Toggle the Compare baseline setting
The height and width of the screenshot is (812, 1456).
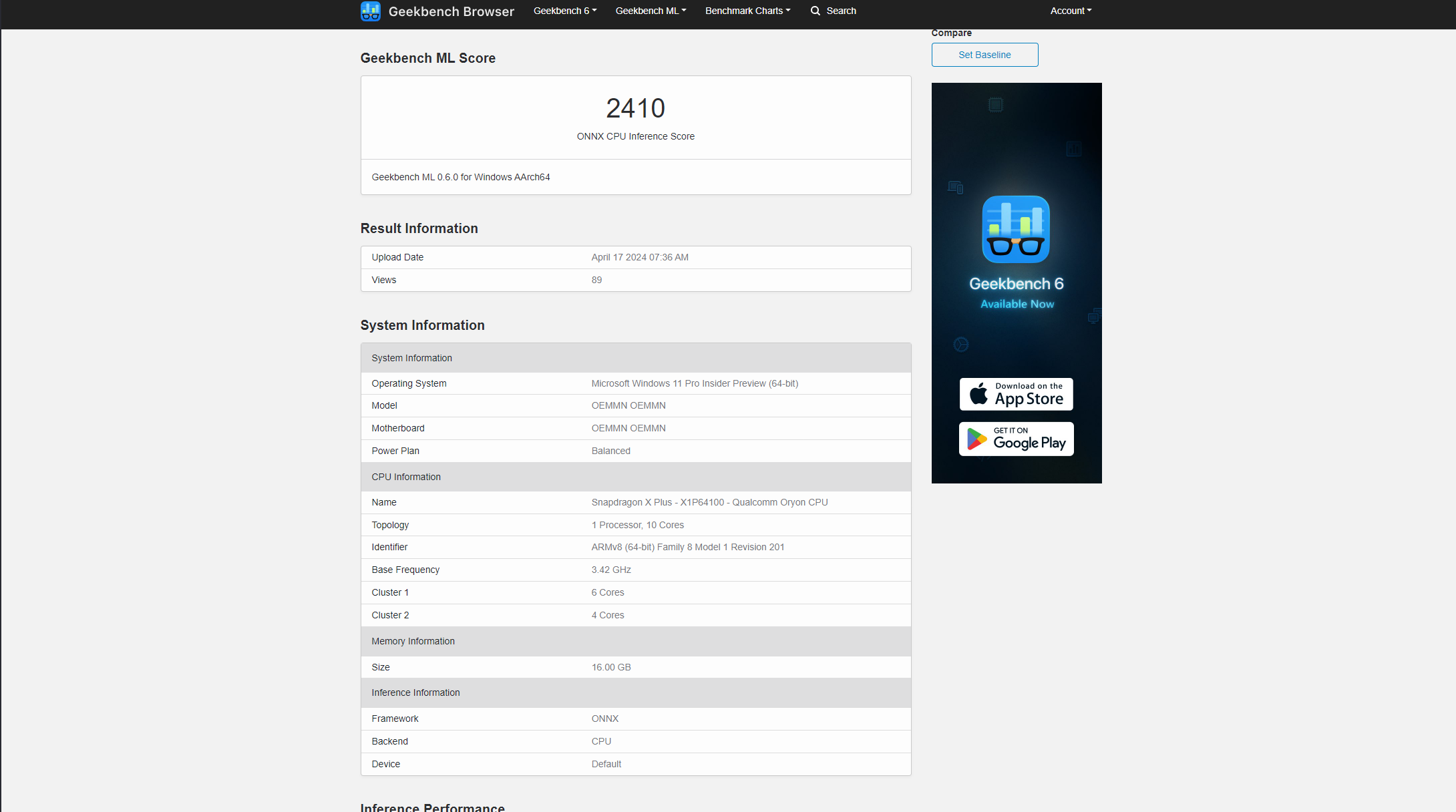[x=984, y=54]
